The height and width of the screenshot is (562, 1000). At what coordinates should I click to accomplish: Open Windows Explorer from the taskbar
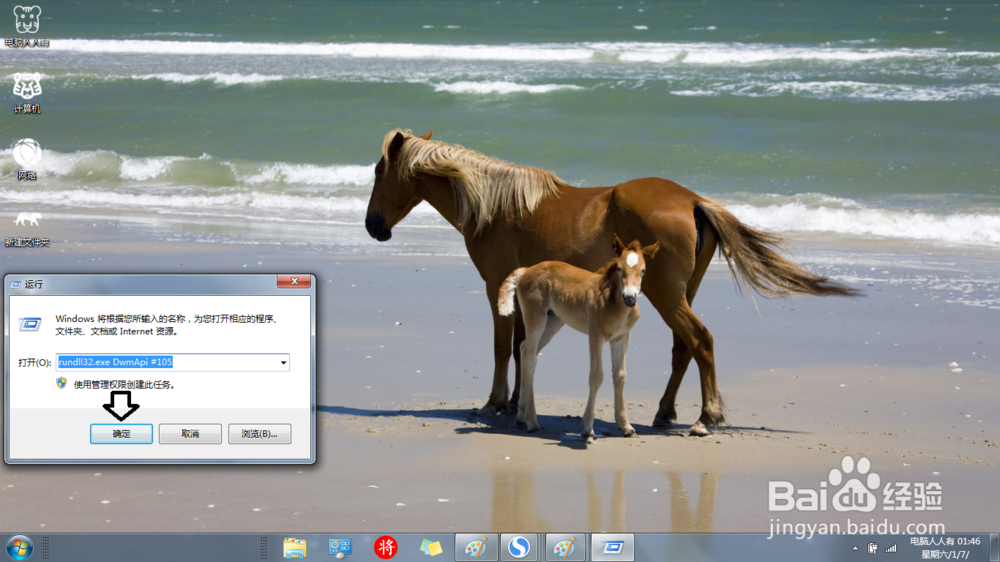(295, 548)
